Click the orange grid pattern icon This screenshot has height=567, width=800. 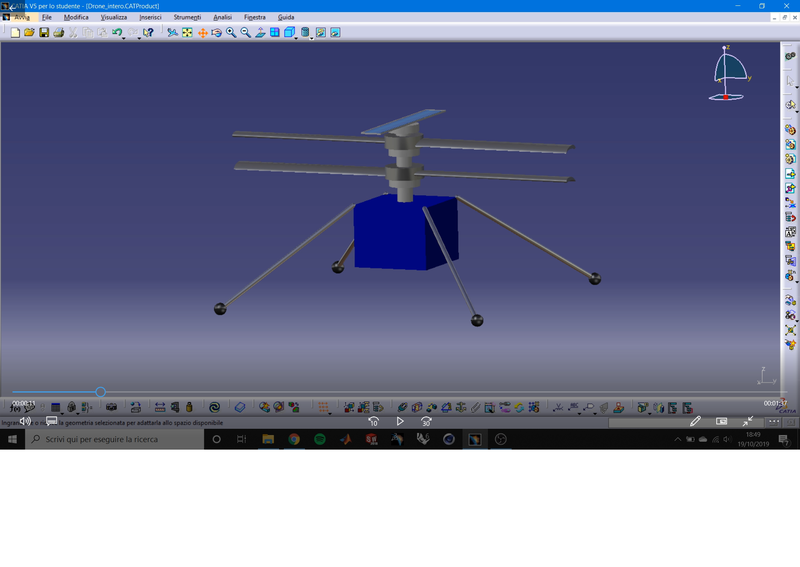(x=323, y=407)
